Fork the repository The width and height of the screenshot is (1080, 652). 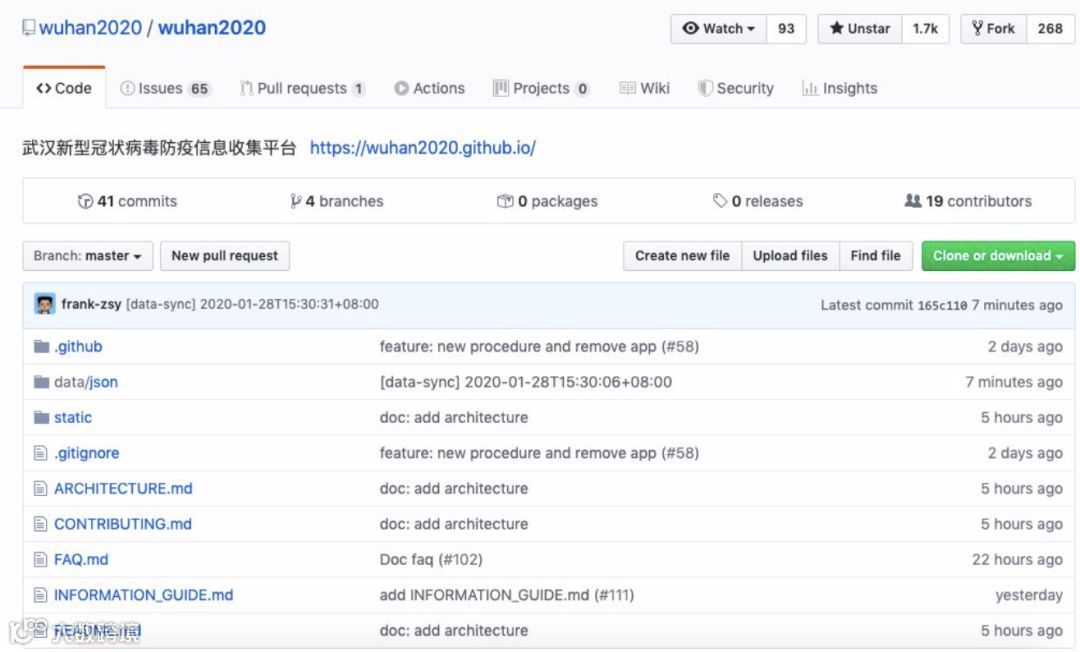pos(993,29)
